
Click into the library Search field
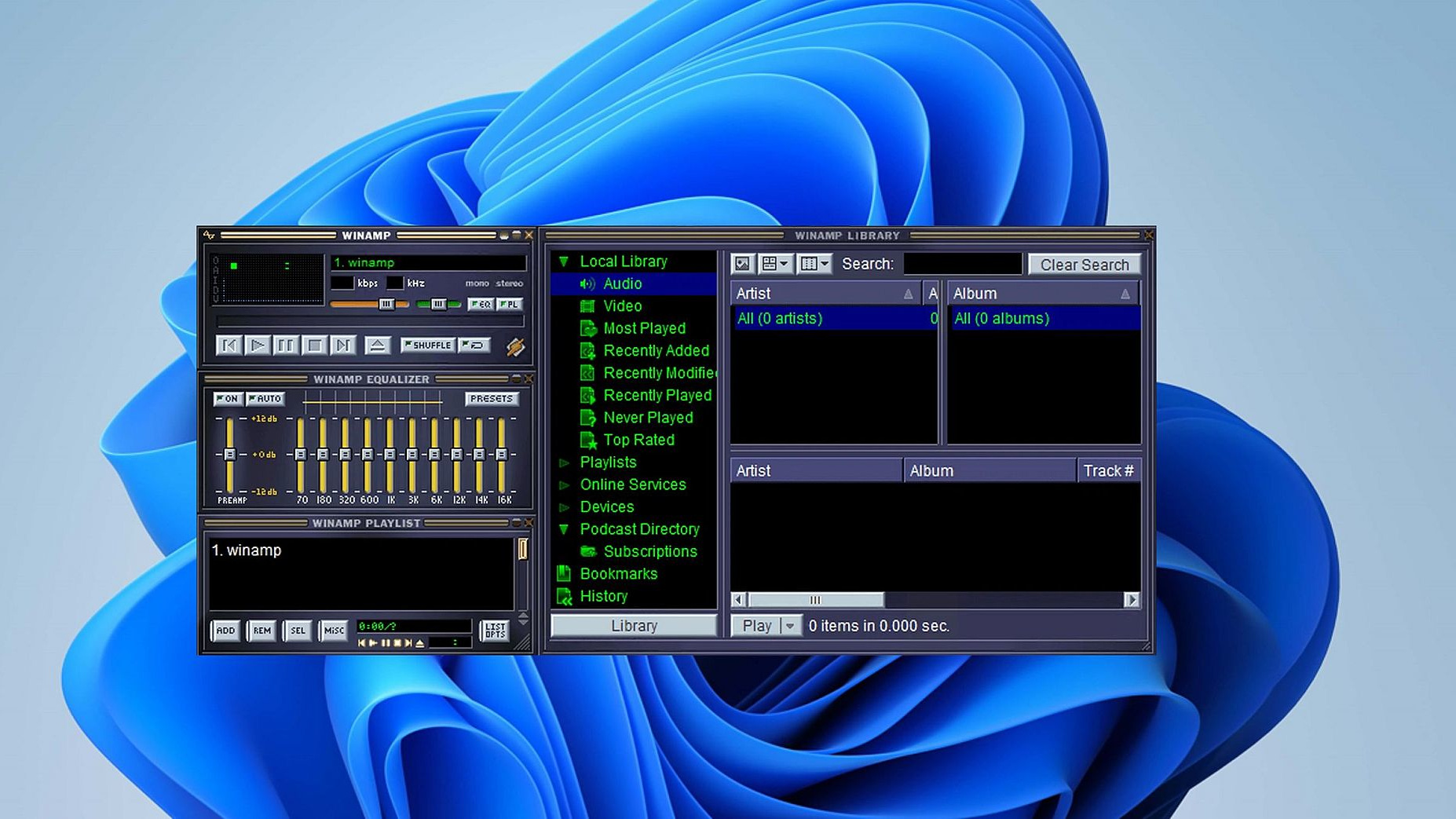point(963,264)
